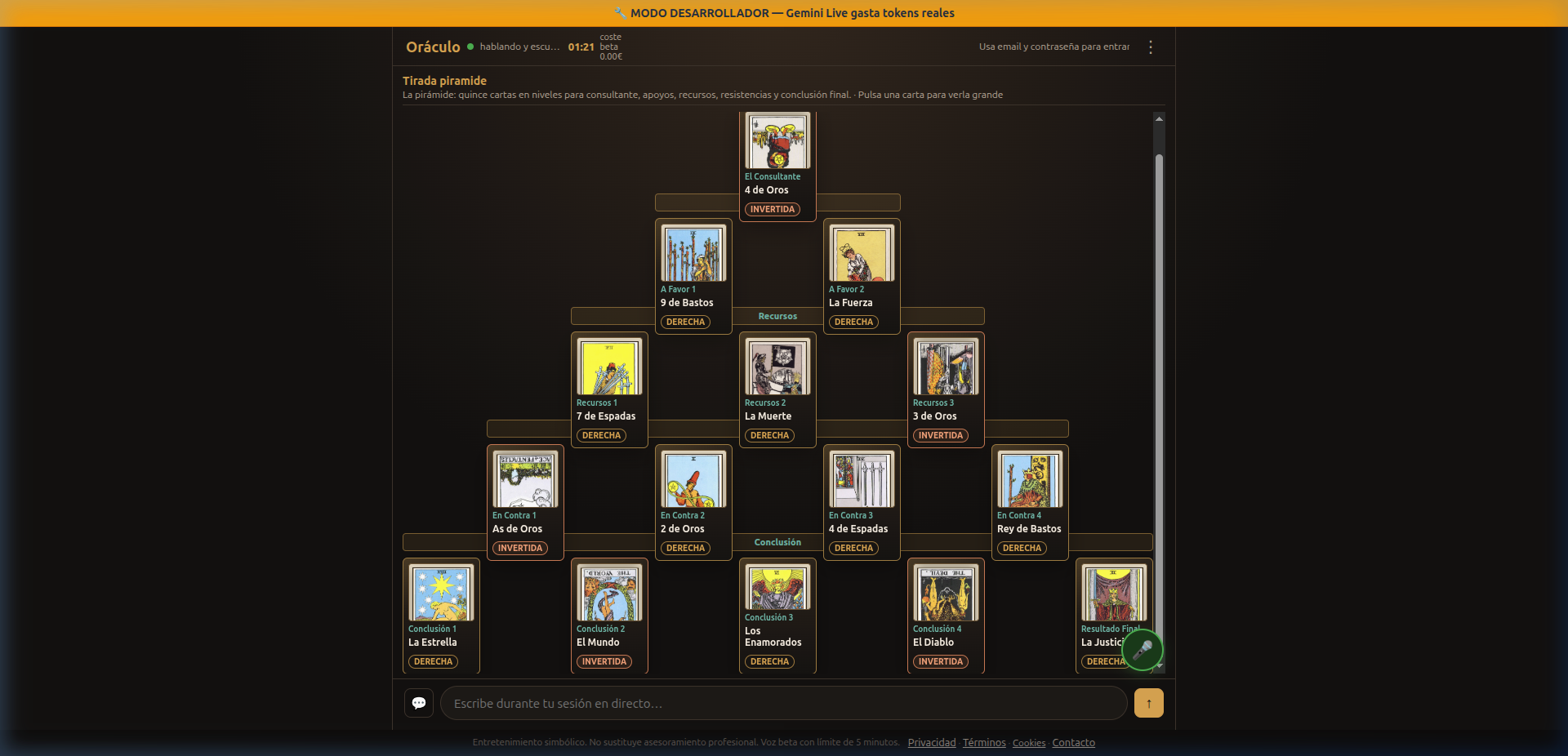Send message with orange arrow button
Viewport: 1568px width, 756px height.
1149,703
